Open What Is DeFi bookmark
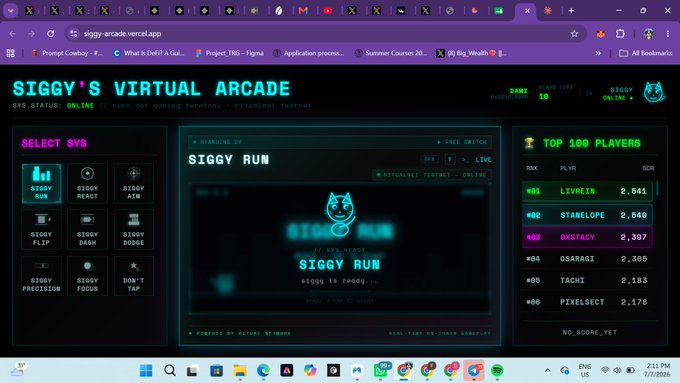The width and height of the screenshot is (680, 383). tap(148, 53)
